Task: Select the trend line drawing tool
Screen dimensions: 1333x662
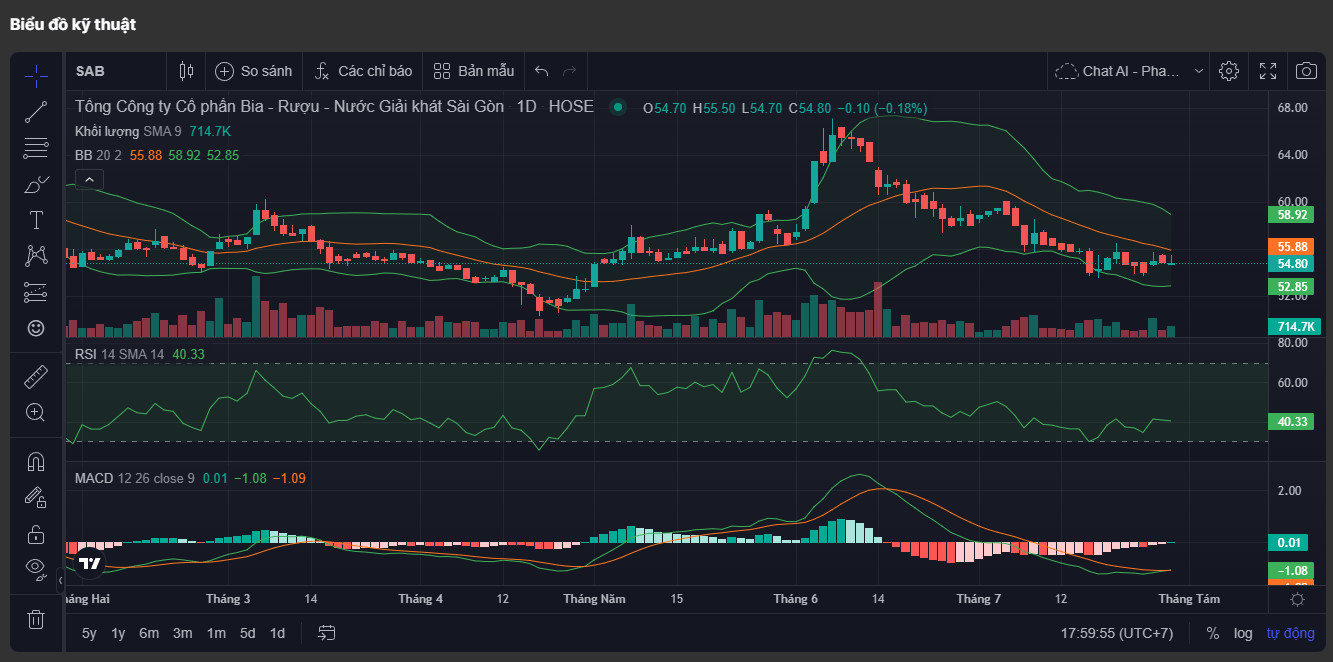Action: [x=36, y=112]
